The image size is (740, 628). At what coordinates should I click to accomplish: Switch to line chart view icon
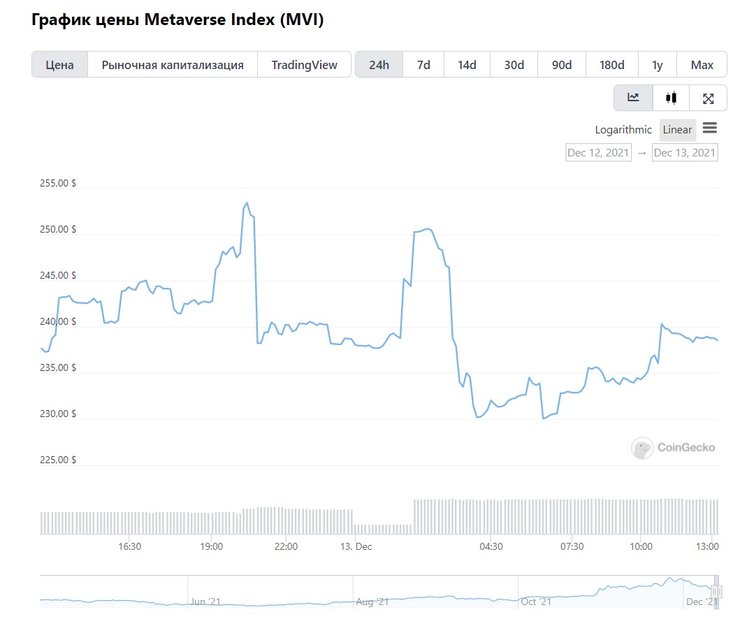(633, 98)
